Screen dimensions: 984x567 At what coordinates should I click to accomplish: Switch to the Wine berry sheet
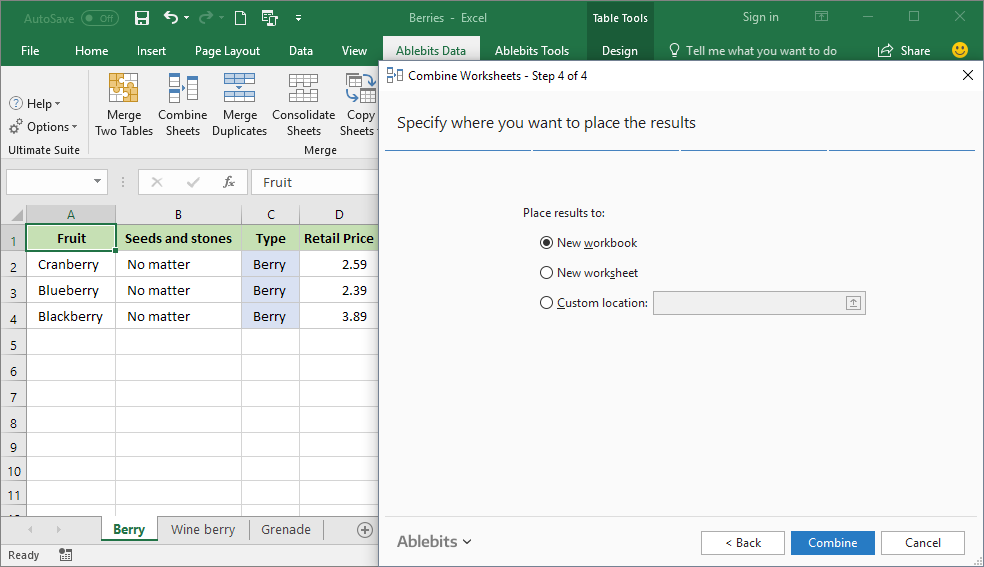click(x=203, y=529)
